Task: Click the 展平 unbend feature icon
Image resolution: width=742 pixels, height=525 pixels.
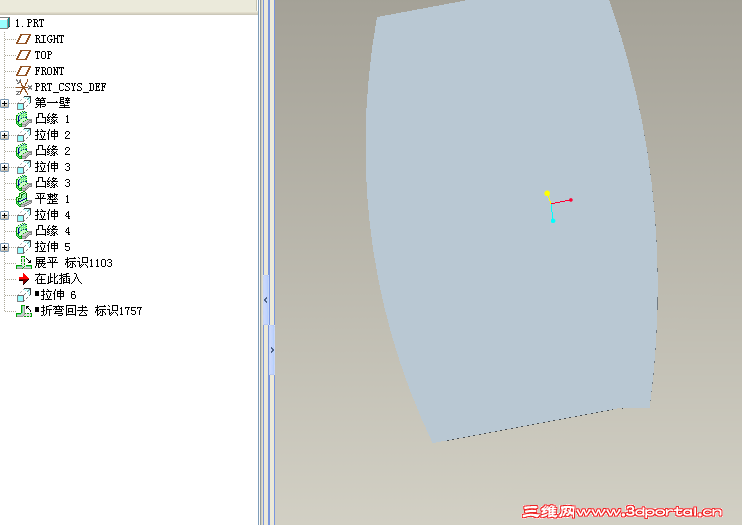Action: (x=24, y=263)
